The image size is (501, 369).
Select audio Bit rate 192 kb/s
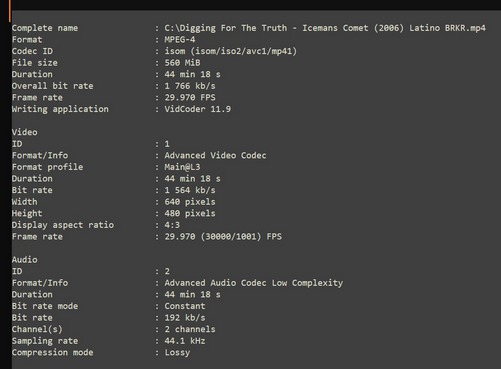point(185,318)
